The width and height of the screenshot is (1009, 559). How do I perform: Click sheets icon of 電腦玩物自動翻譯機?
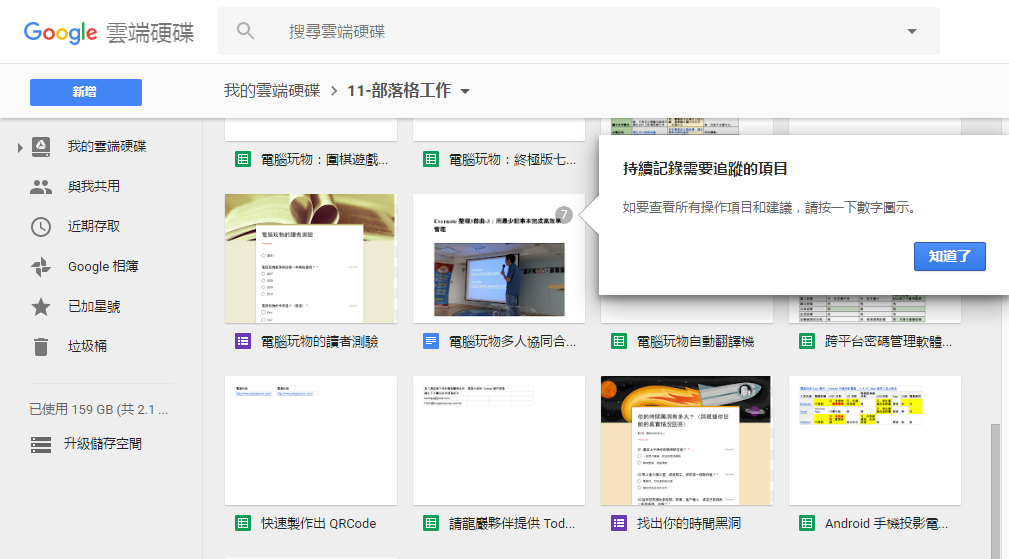click(618, 341)
